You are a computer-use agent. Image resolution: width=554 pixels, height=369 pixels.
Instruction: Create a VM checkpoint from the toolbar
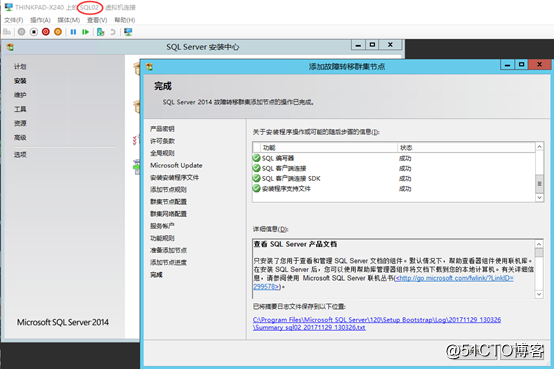[x=101, y=32]
